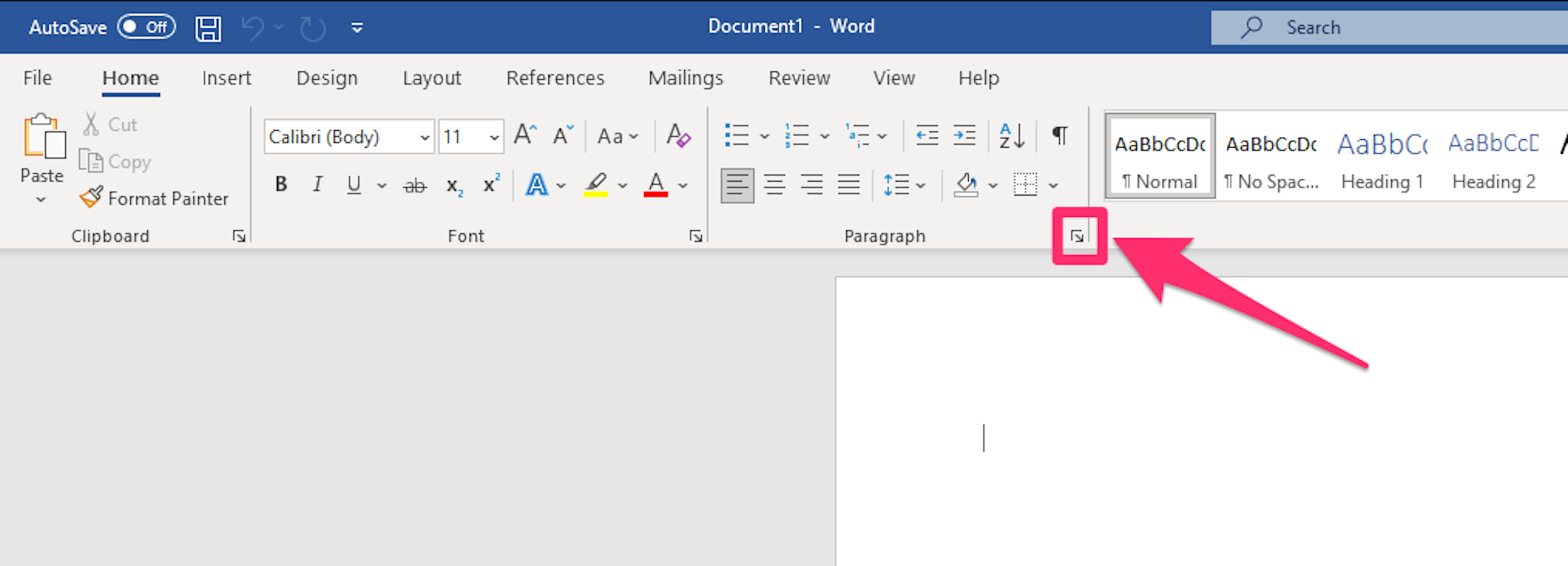Screen dimensions: 1568x566
Task: Open the Clipboard pane launcher
Action: 238,237
